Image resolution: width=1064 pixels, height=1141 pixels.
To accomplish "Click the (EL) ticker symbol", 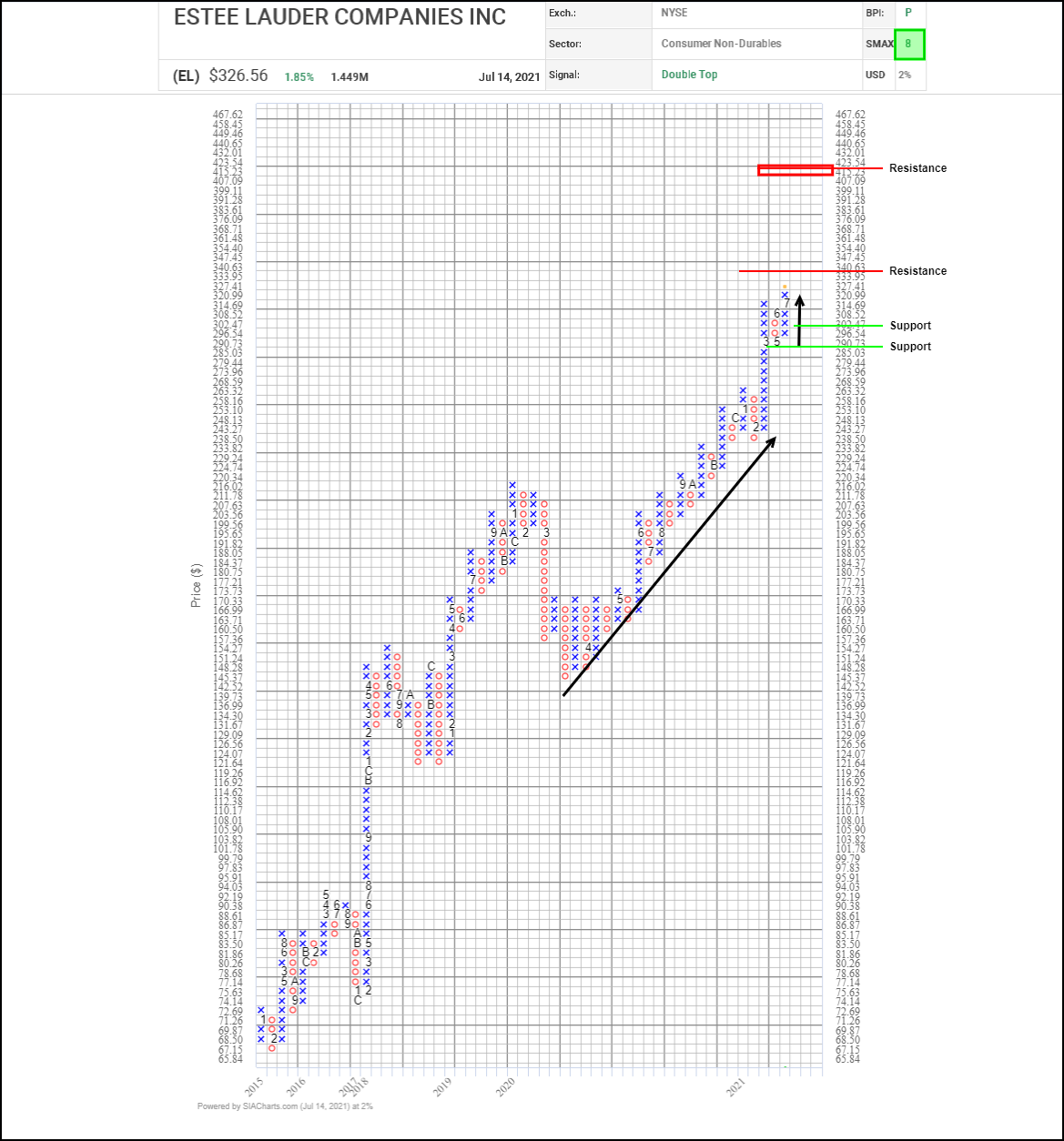I will tap(186, 76).
